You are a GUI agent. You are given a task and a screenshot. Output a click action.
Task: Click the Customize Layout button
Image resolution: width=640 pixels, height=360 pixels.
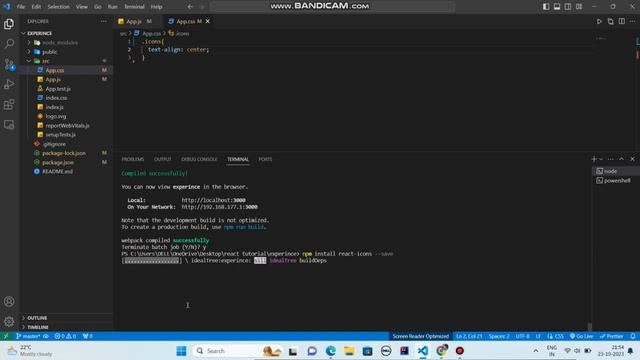[x=579, y=7]
